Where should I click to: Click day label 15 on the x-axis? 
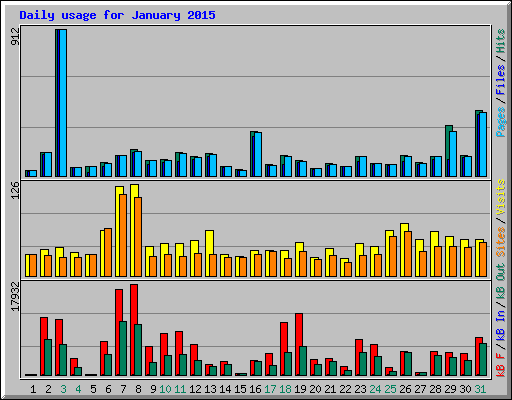tap(240, 389)
